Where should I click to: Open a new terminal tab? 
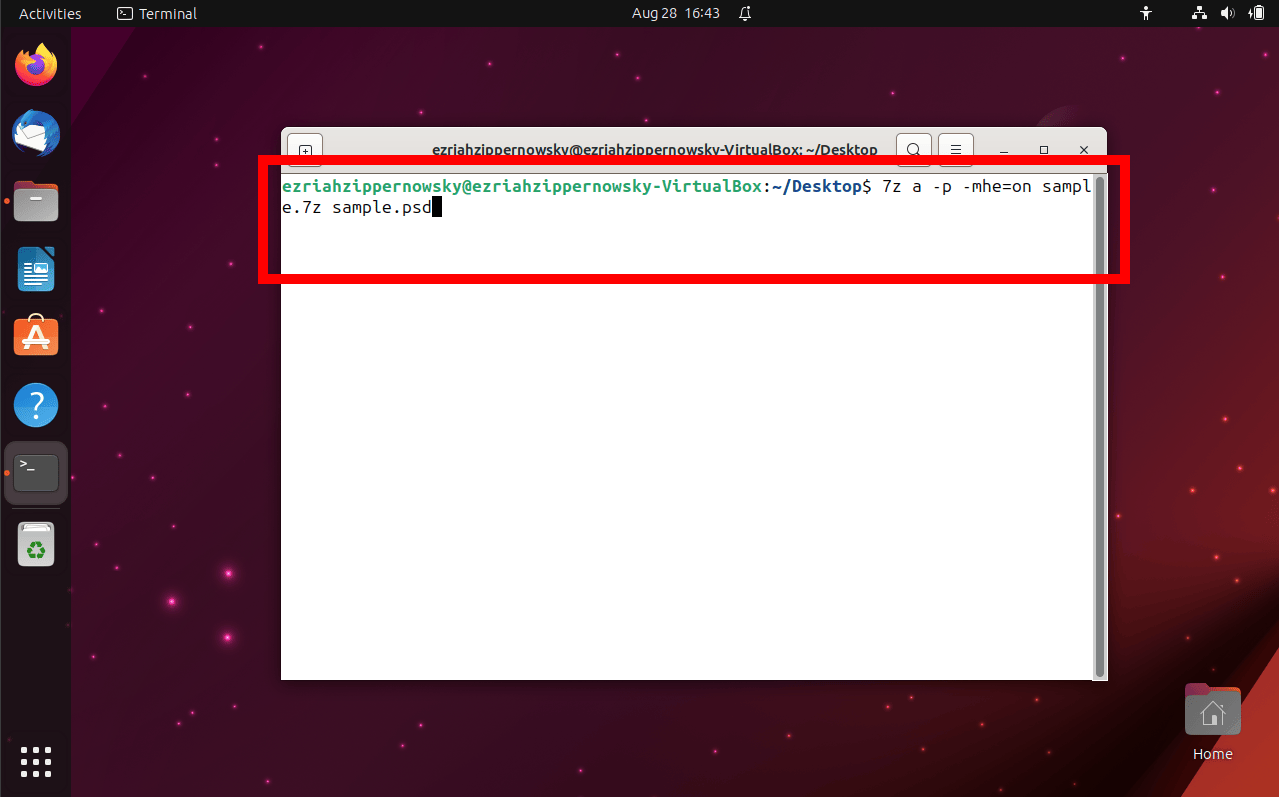[304, 149]
